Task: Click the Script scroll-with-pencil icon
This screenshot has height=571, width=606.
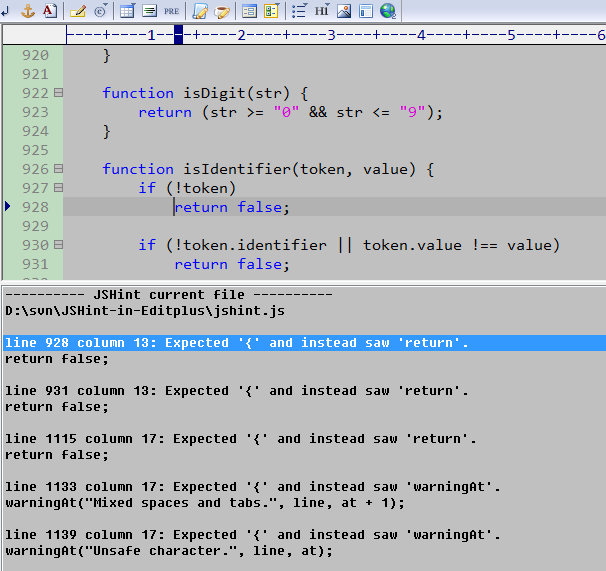Action: click(200, 11)
